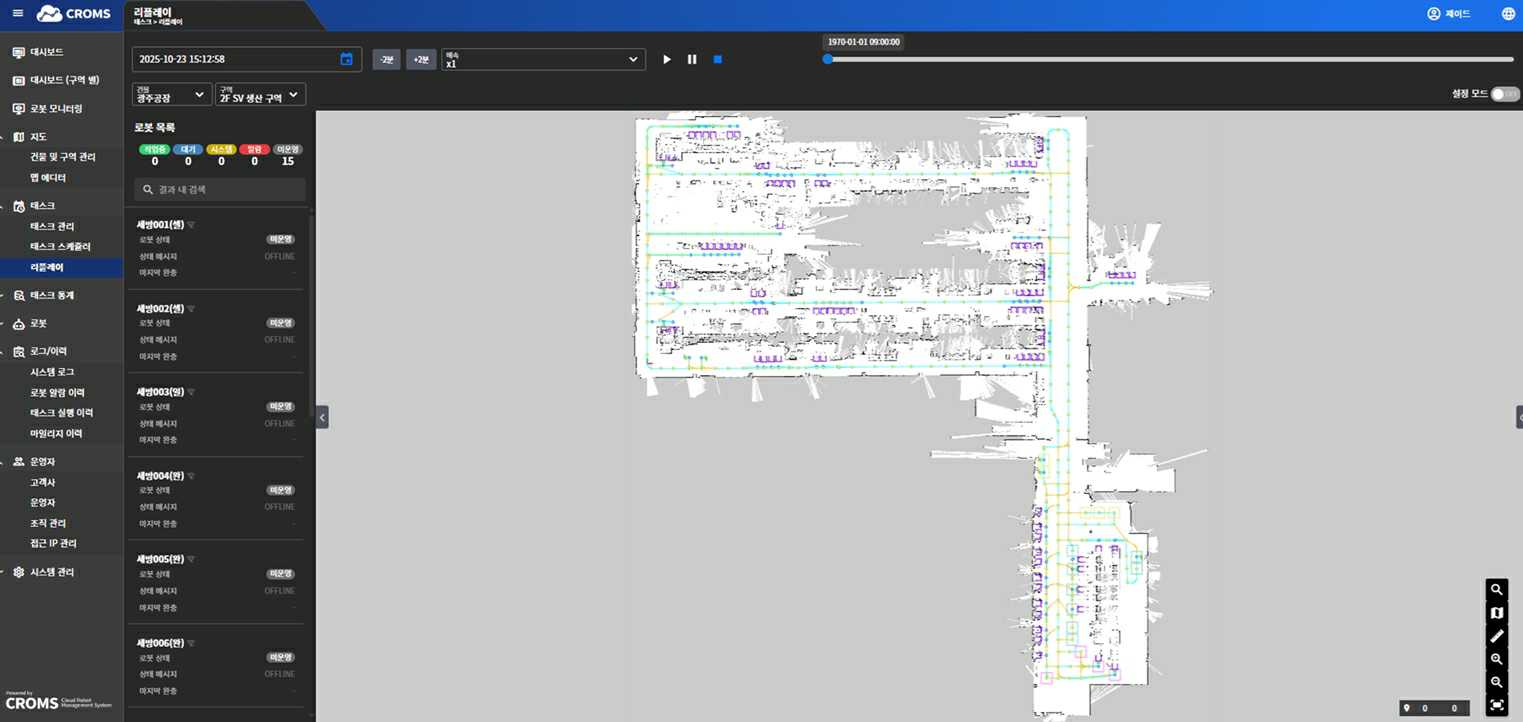Click the 로봇 모니터링 sidebar icon
The width and height of the screenshot is (1523, 722).
[x=18, y=108]
